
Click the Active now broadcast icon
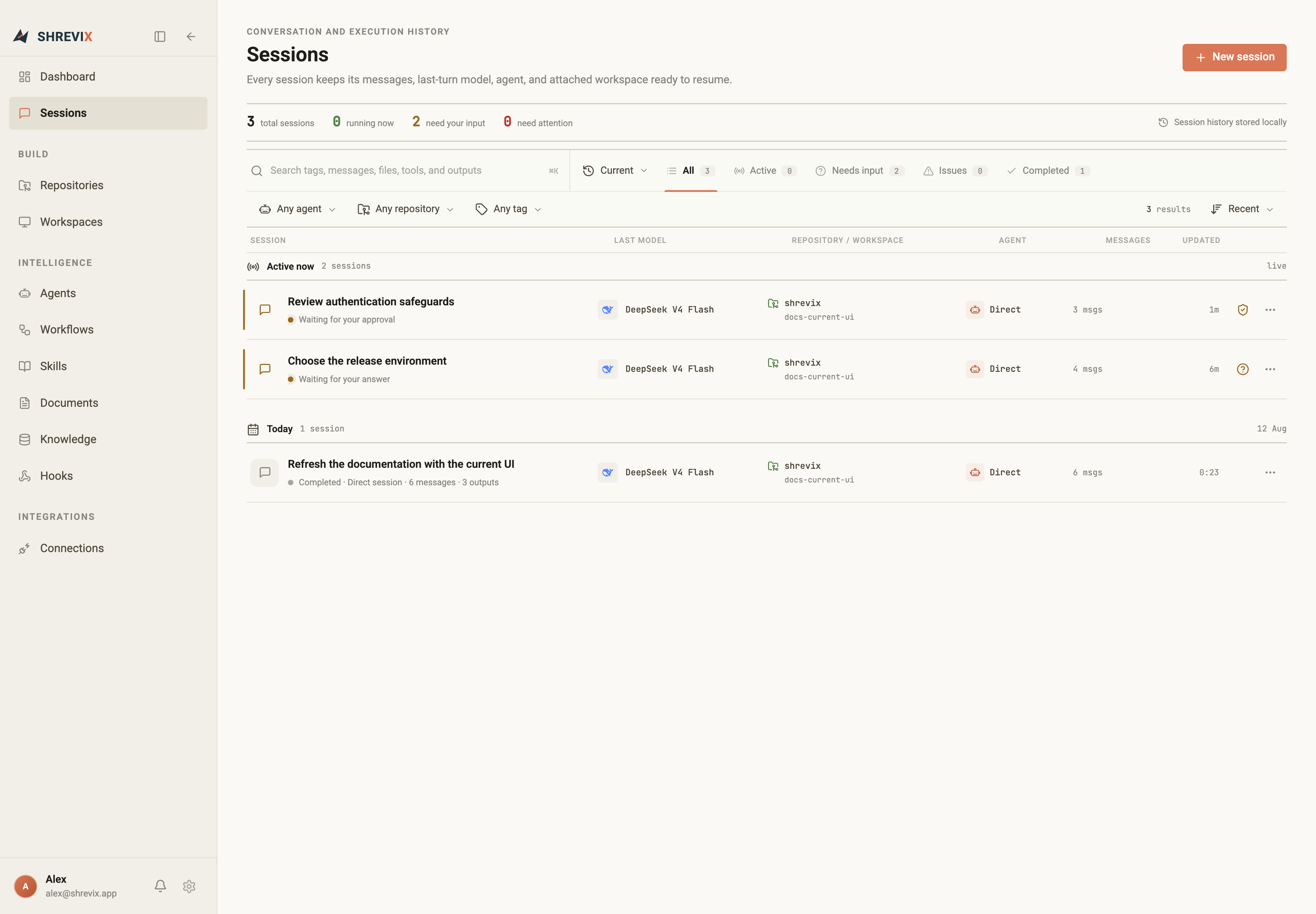253,266
